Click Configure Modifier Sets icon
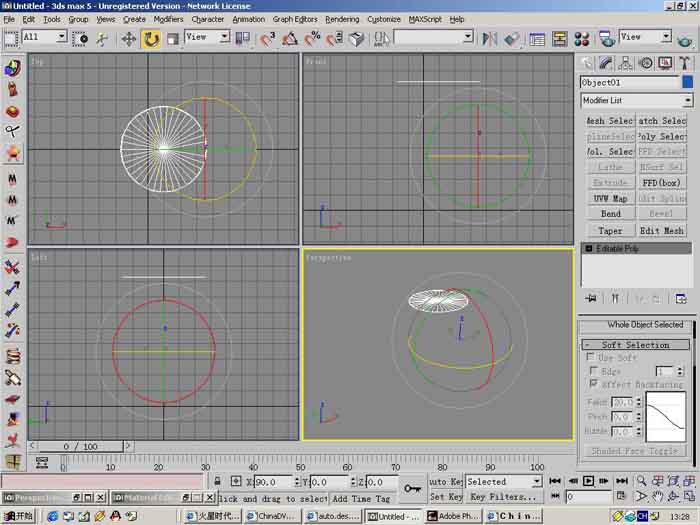Viewport: 700px width, 525px height. tap(681, 298)
